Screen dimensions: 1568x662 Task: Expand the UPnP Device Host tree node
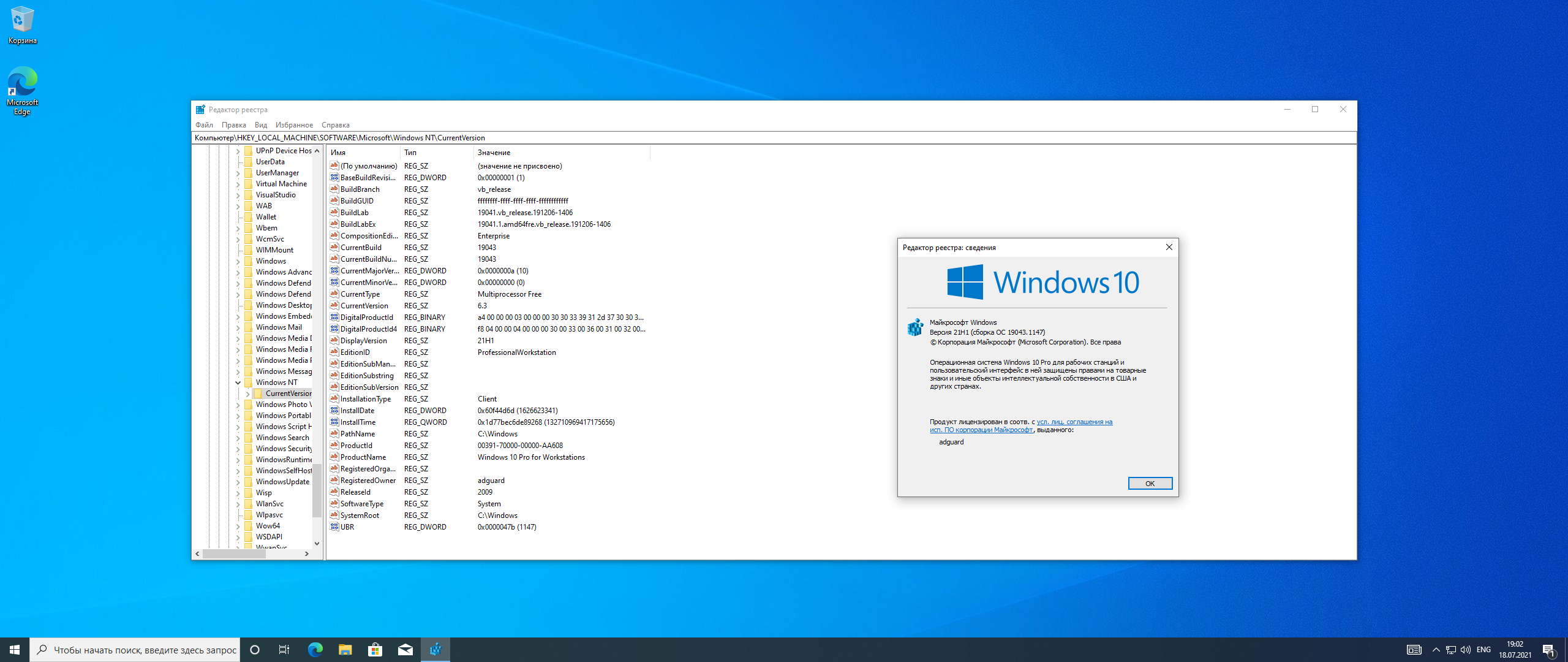(238, 151)
